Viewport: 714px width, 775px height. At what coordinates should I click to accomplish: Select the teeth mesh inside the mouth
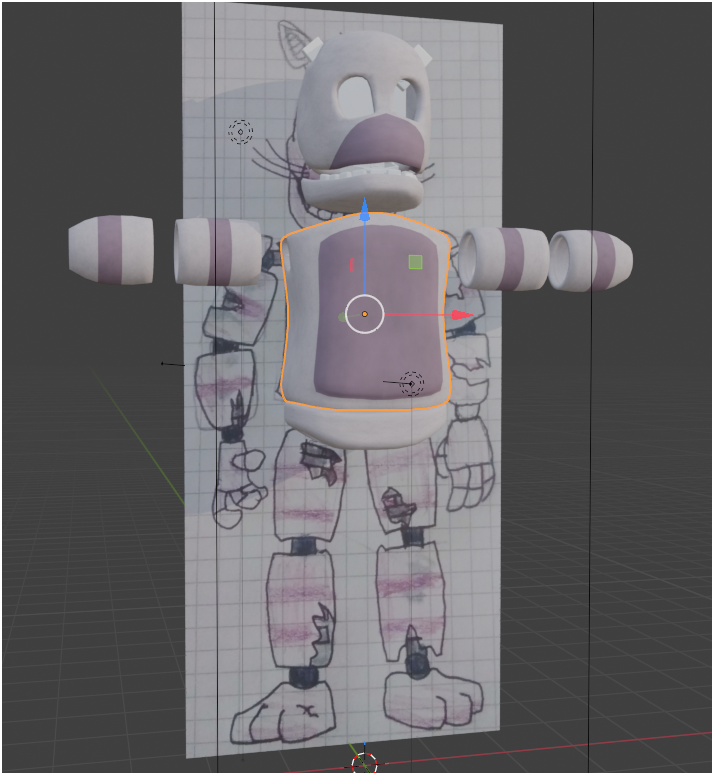point(366,172)
